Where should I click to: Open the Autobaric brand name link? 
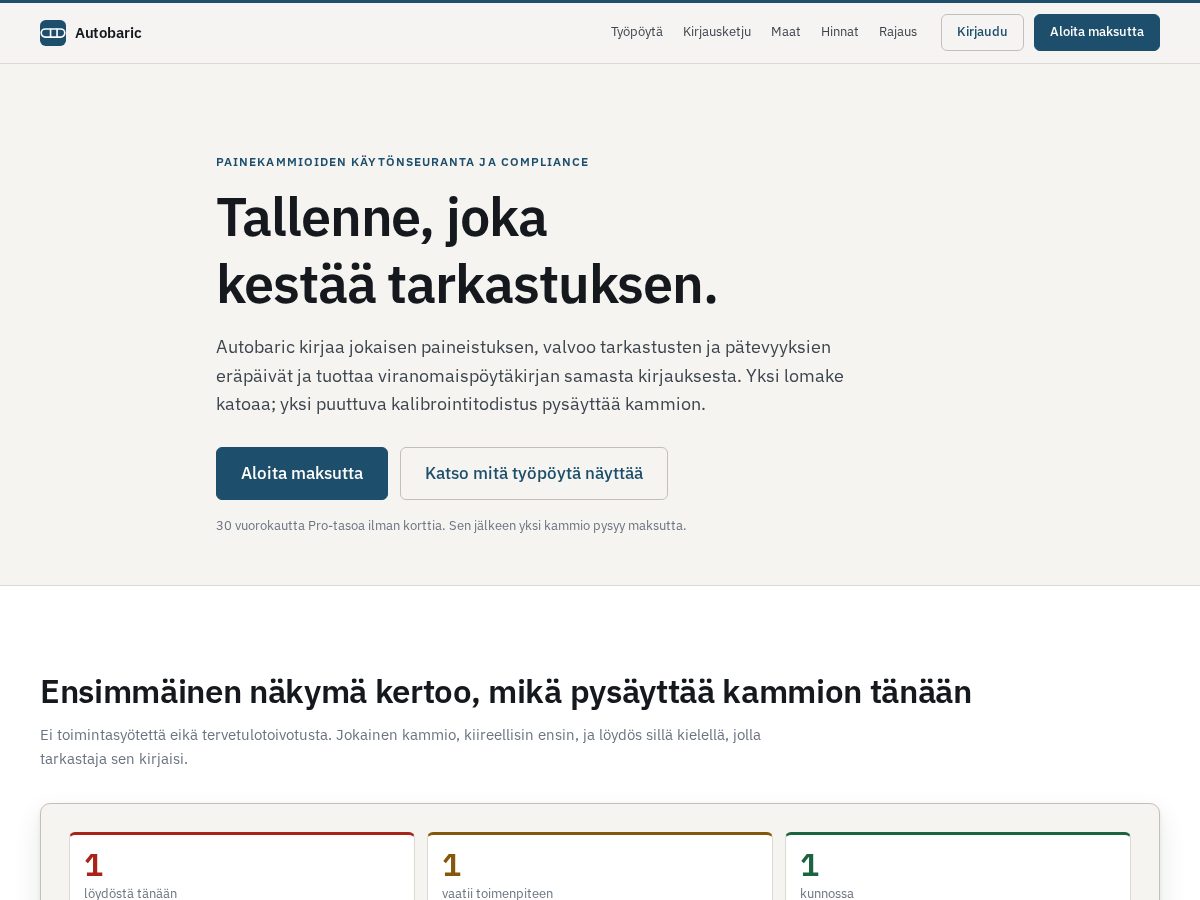pos(108,33)
